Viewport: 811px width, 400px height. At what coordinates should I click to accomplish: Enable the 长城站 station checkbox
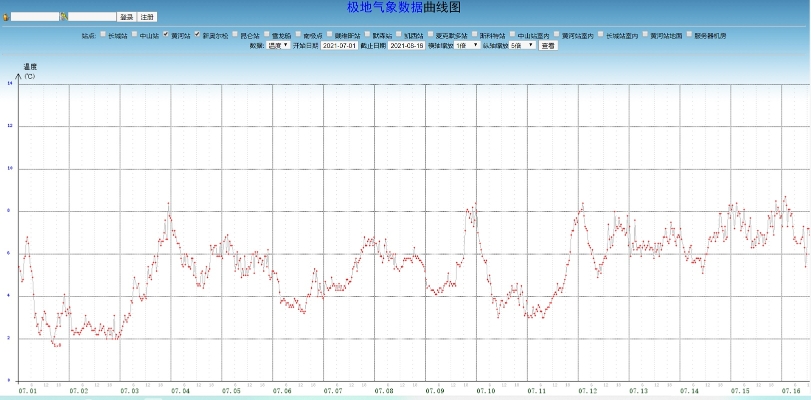(104, 35)
